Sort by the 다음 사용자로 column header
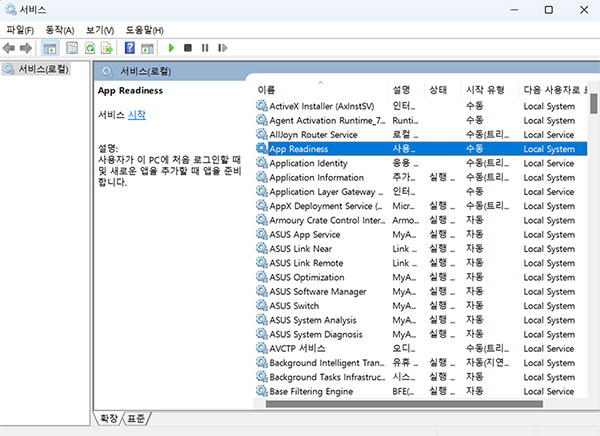Viewport: 600px width, 436px height. pyautogui.click(x=553, y=90)
